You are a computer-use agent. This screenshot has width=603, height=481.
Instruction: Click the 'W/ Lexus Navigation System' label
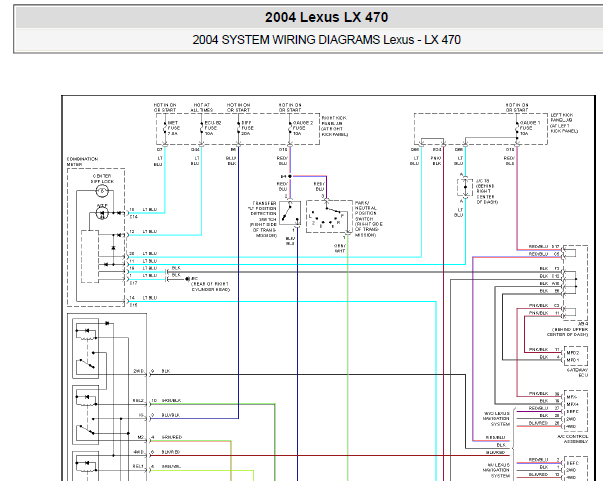[496, 470]
